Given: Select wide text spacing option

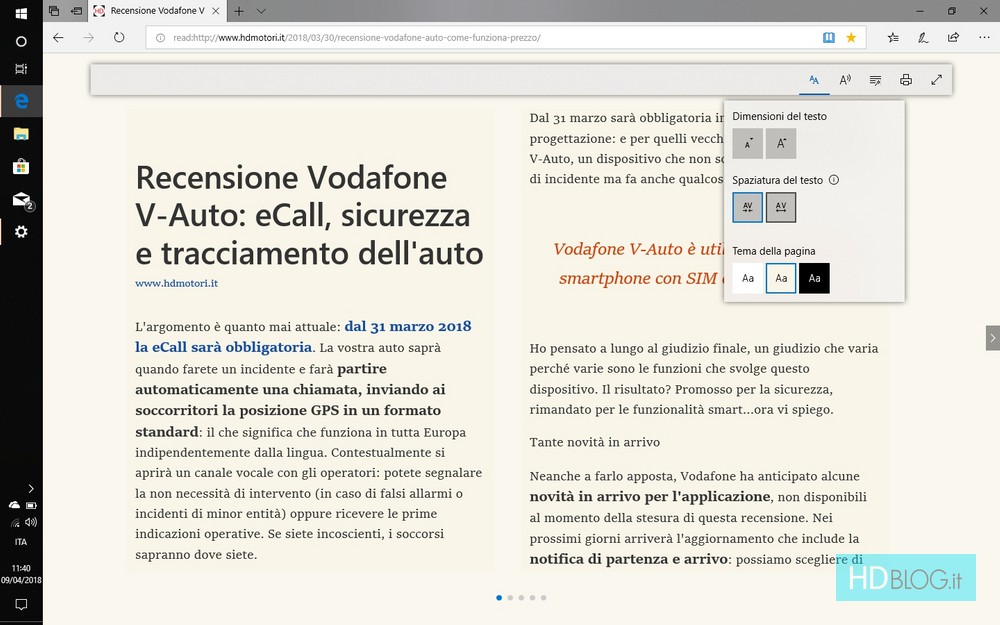Looking at the screenshot, I should click(x=781, y=207).
